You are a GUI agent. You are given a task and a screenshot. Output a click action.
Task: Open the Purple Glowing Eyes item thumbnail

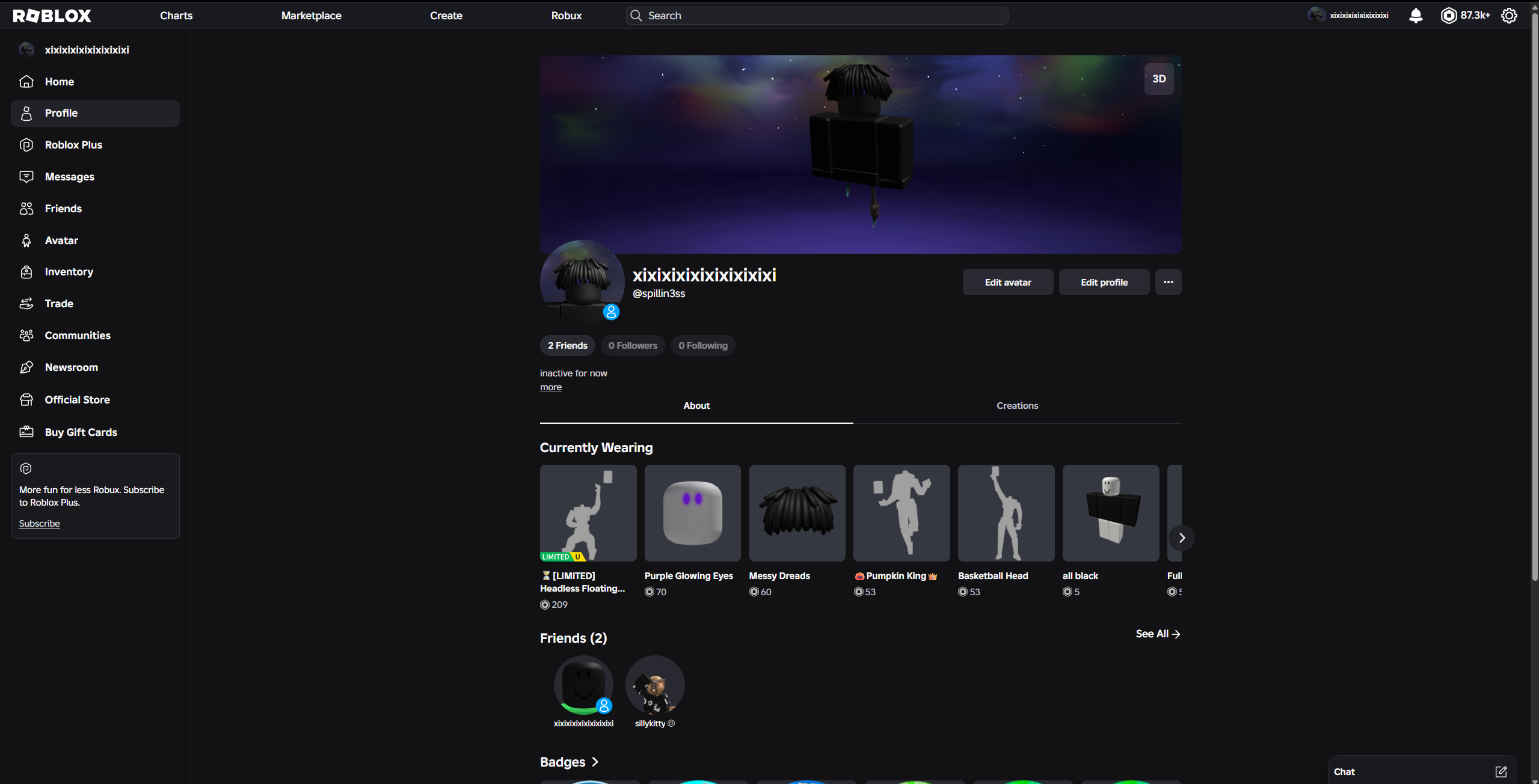click(693, 513)
